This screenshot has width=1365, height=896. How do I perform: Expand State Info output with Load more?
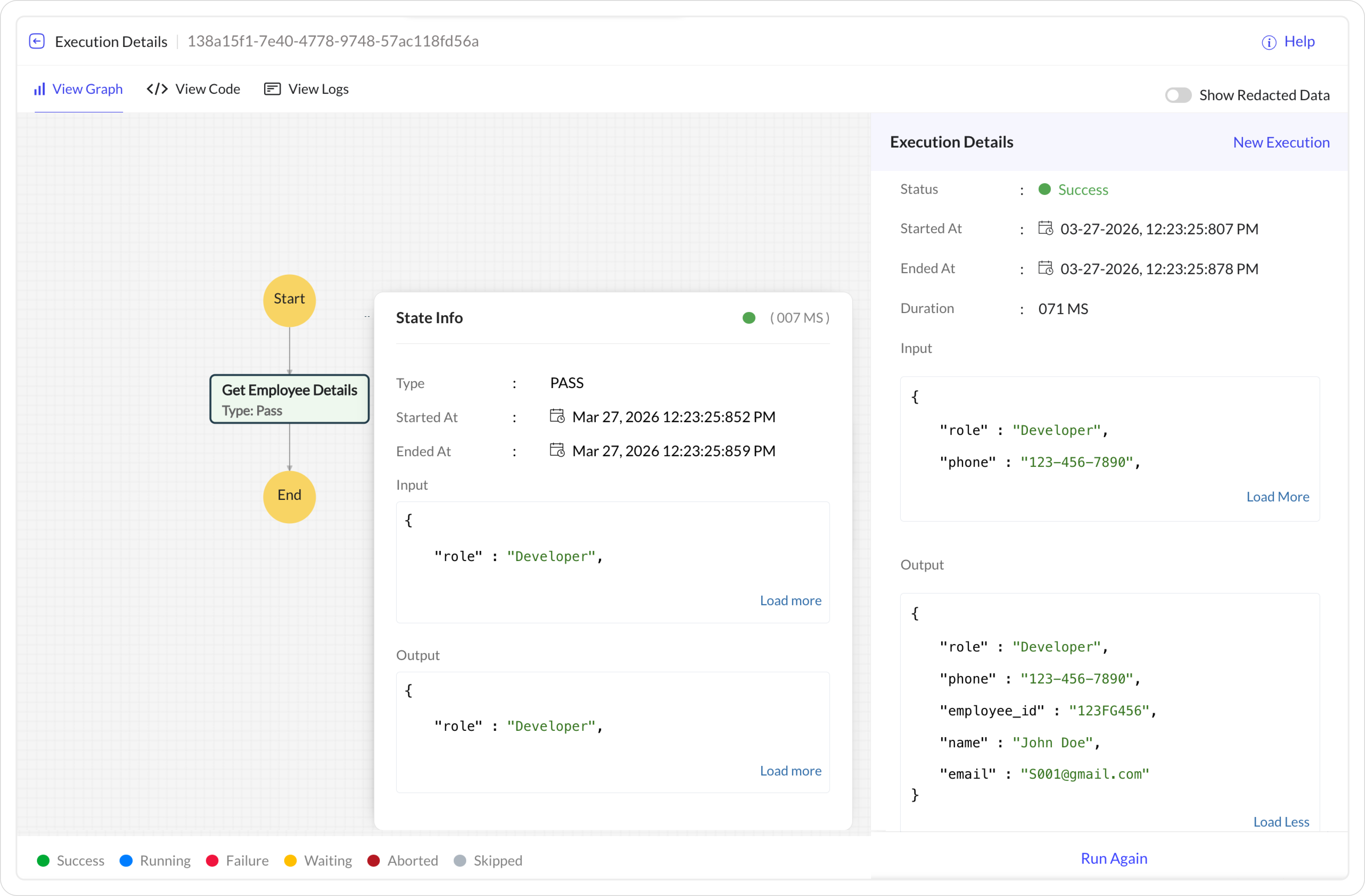(x=790, y=771)
